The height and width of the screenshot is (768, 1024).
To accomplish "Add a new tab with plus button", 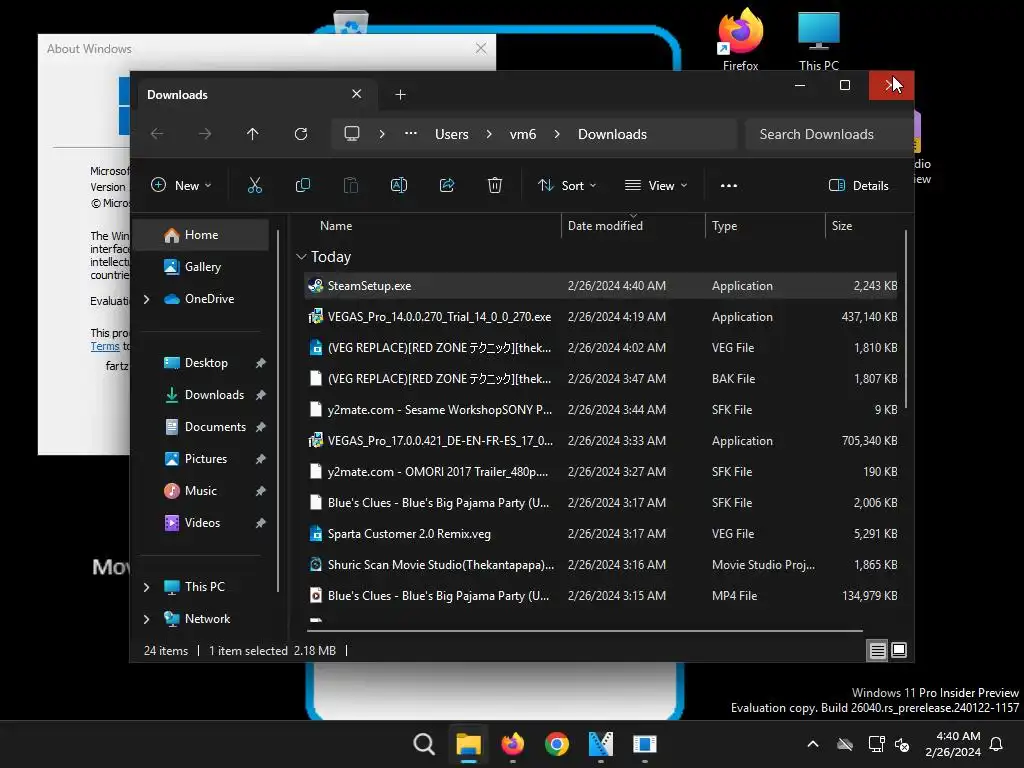I will pyautogui.click(x=400, y=95).
